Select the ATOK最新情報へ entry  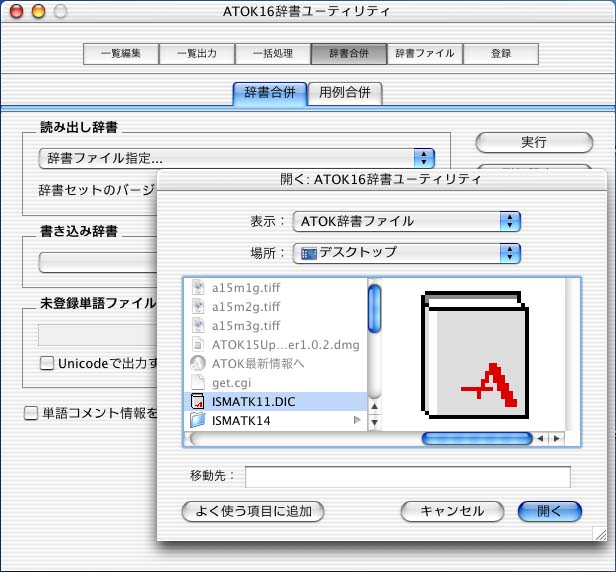258,364
